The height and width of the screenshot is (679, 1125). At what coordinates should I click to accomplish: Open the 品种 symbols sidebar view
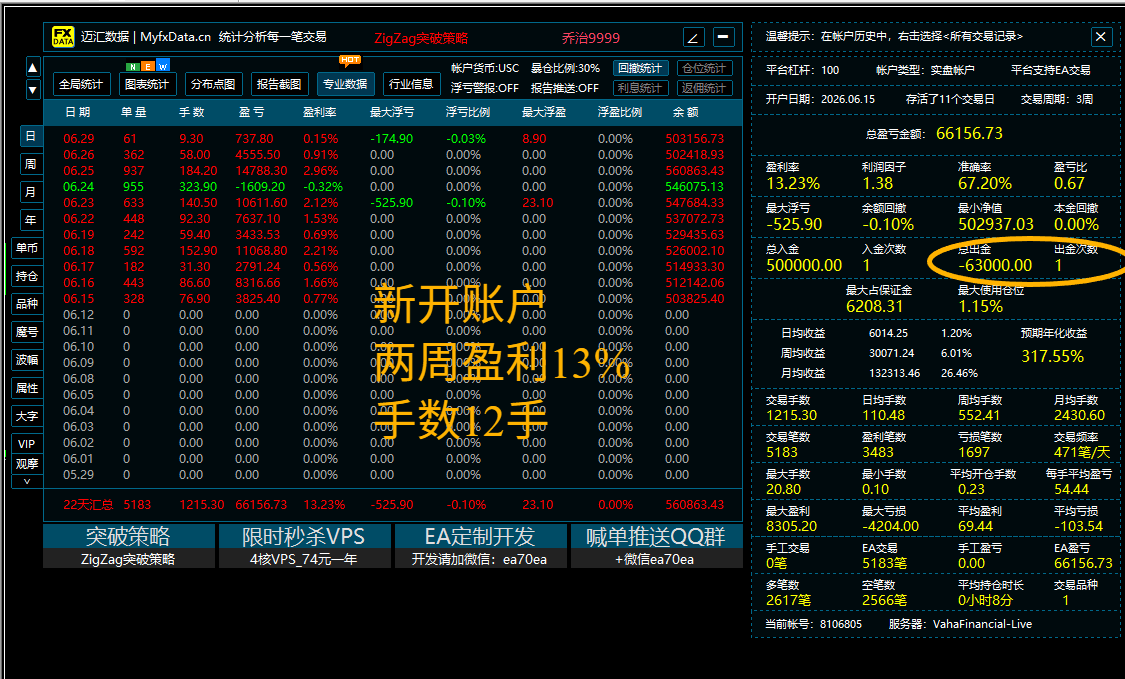click(x=27, y=304)
